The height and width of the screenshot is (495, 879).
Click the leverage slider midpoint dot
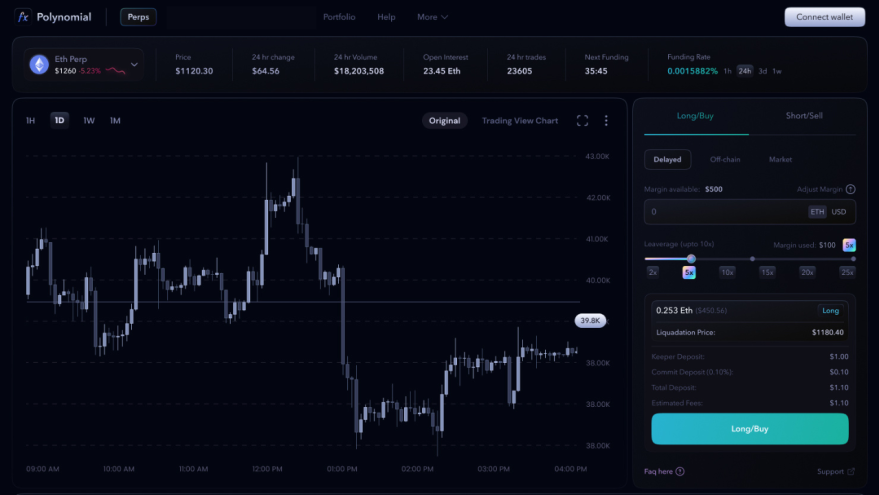pyautogui.click(x=752, y=259)
